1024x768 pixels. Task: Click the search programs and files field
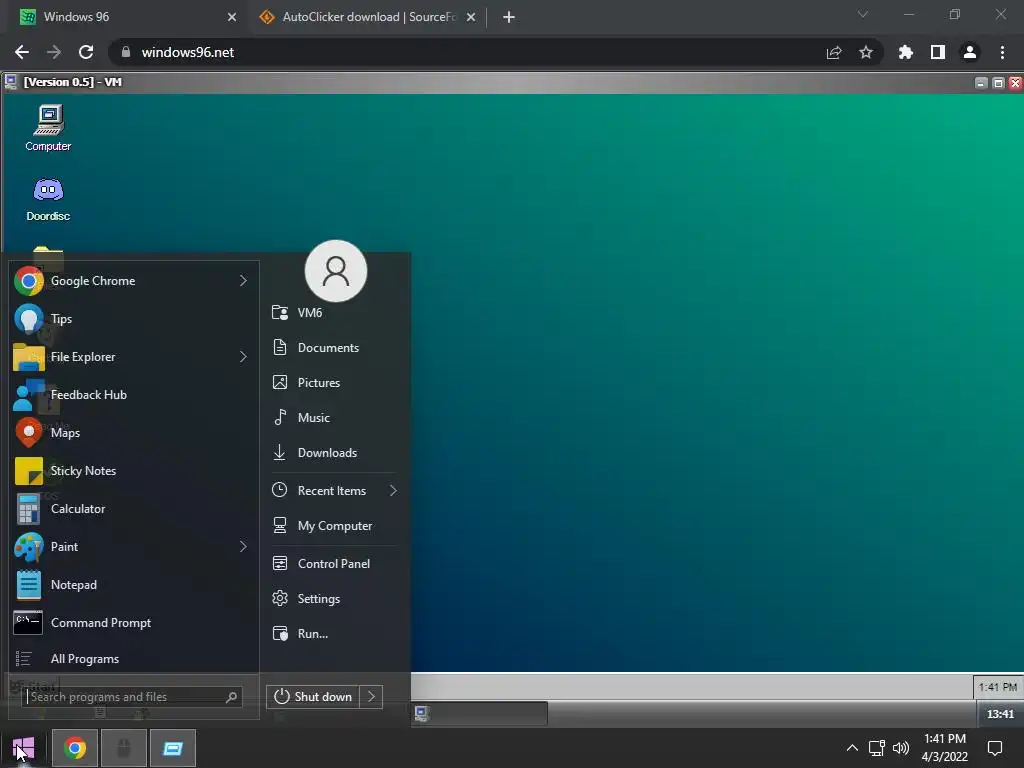[x=132, y=697]
